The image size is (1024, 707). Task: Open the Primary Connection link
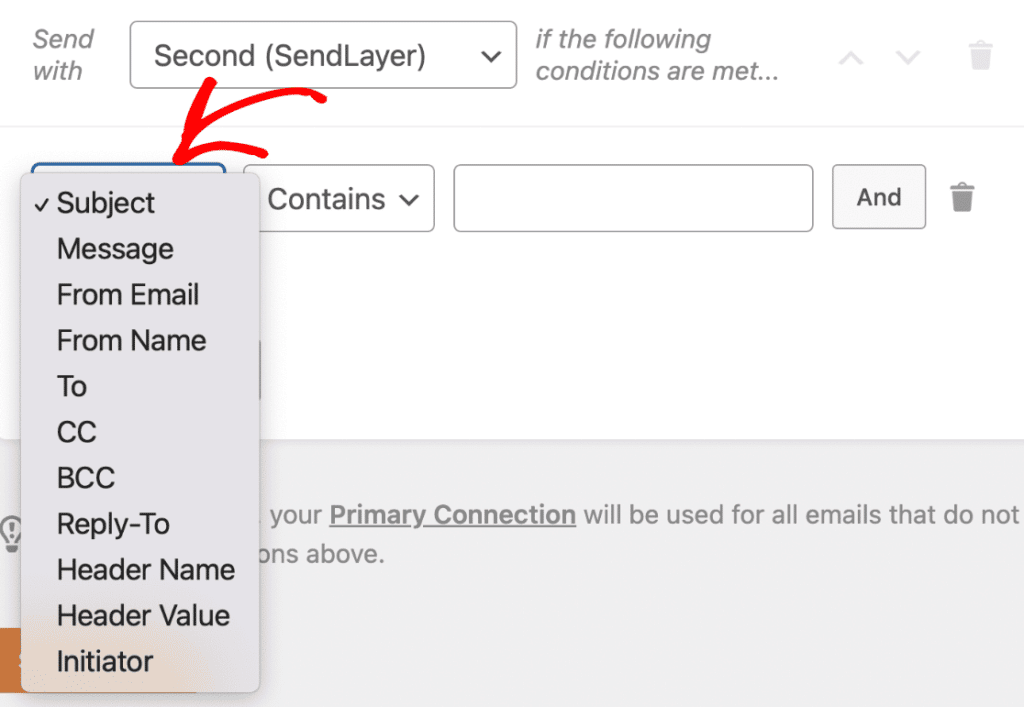coord(453,515)
